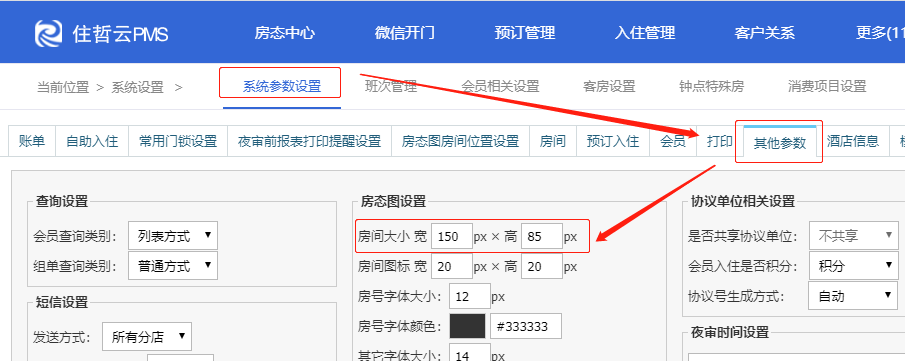Switch to 钟点特殊房 tab
905x361 pixels.
(712, 87)
